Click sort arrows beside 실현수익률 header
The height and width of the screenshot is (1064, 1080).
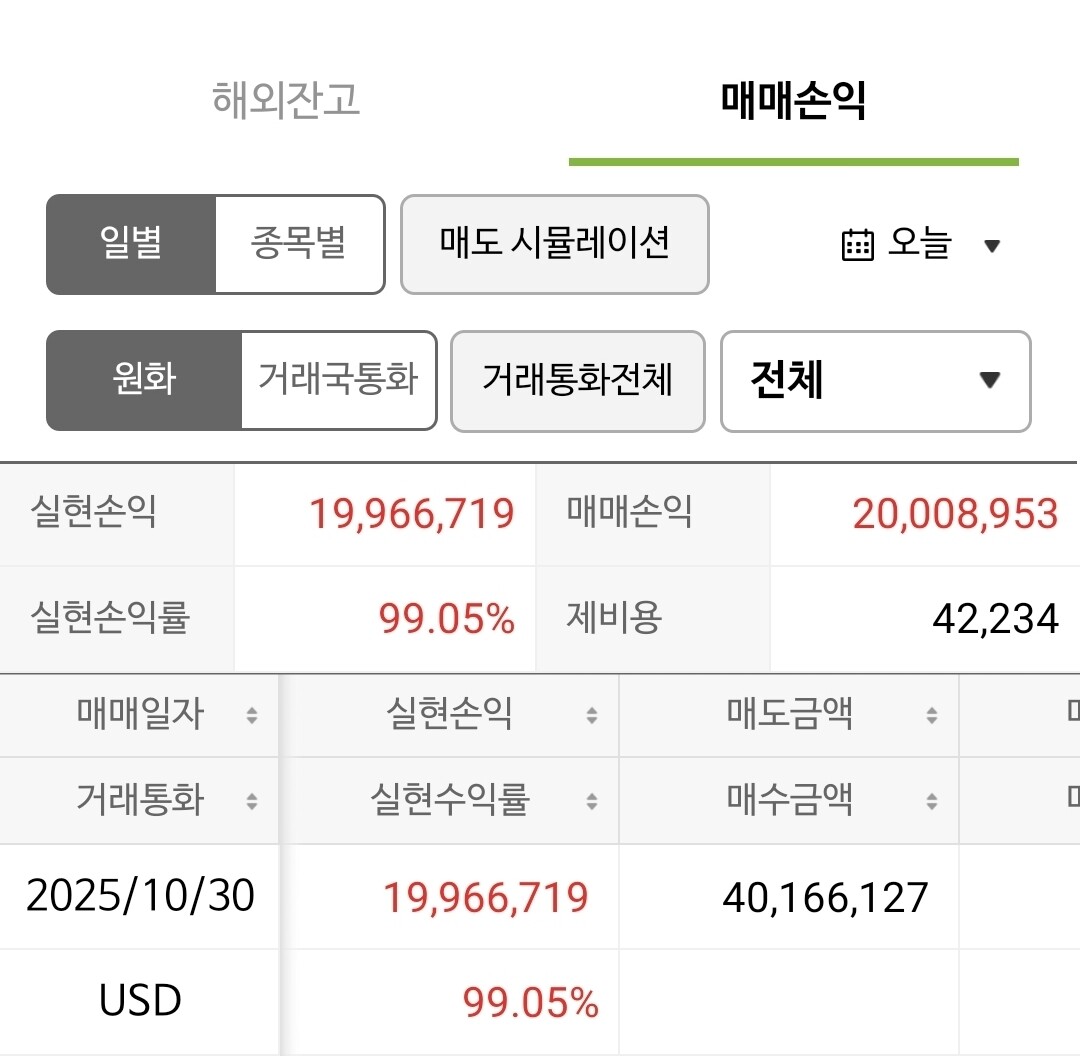click(x=592, y=801)
